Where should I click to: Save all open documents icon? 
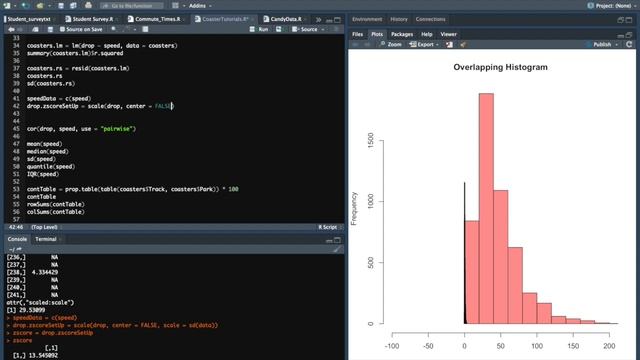tap(73, 6)
